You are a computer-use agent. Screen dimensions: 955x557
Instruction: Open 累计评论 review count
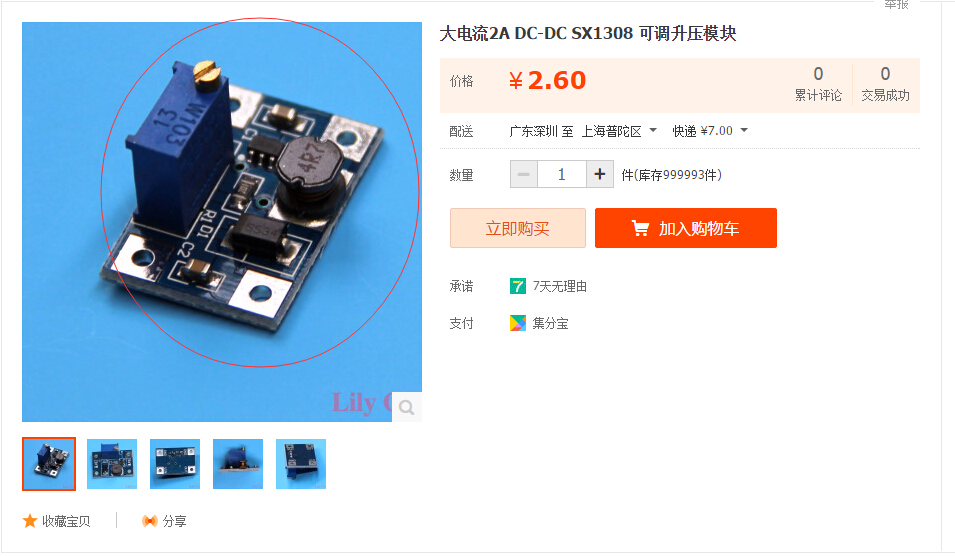pos(818,85)
